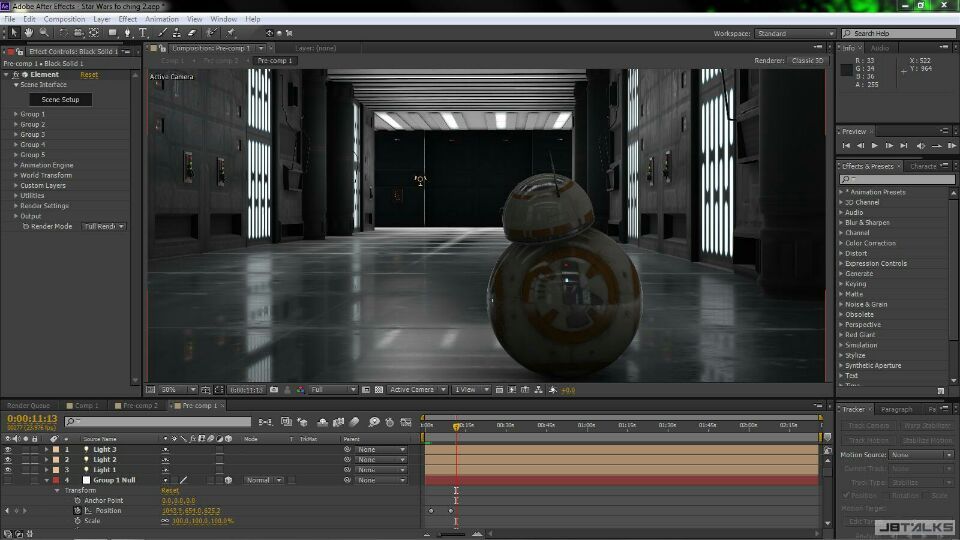Image resolution: width=960 pixels, height=540 pixels.
Task: Select the Hand tool in toolbar
Action: tap(29, 32)
